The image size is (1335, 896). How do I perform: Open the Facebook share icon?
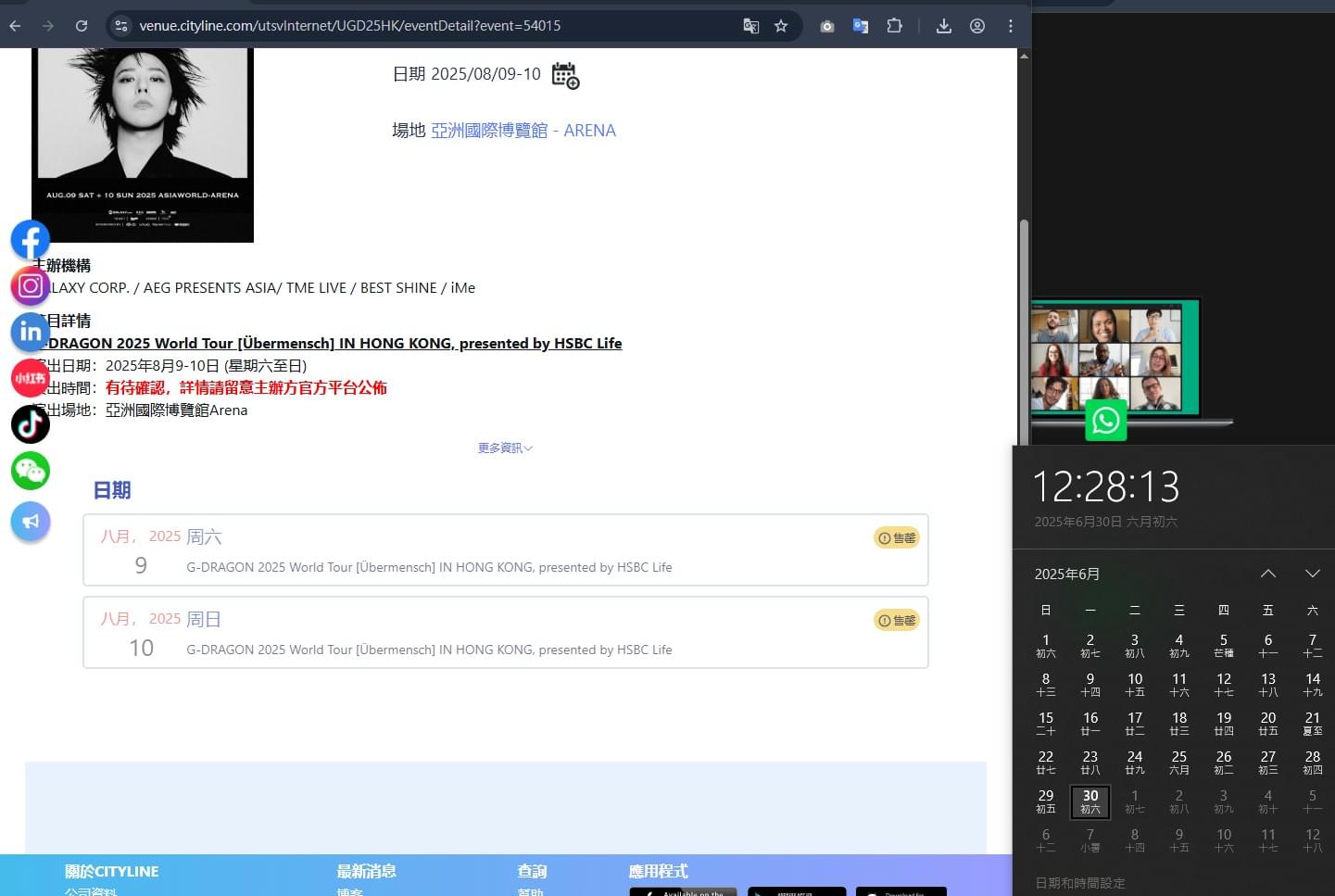(30, 240)
